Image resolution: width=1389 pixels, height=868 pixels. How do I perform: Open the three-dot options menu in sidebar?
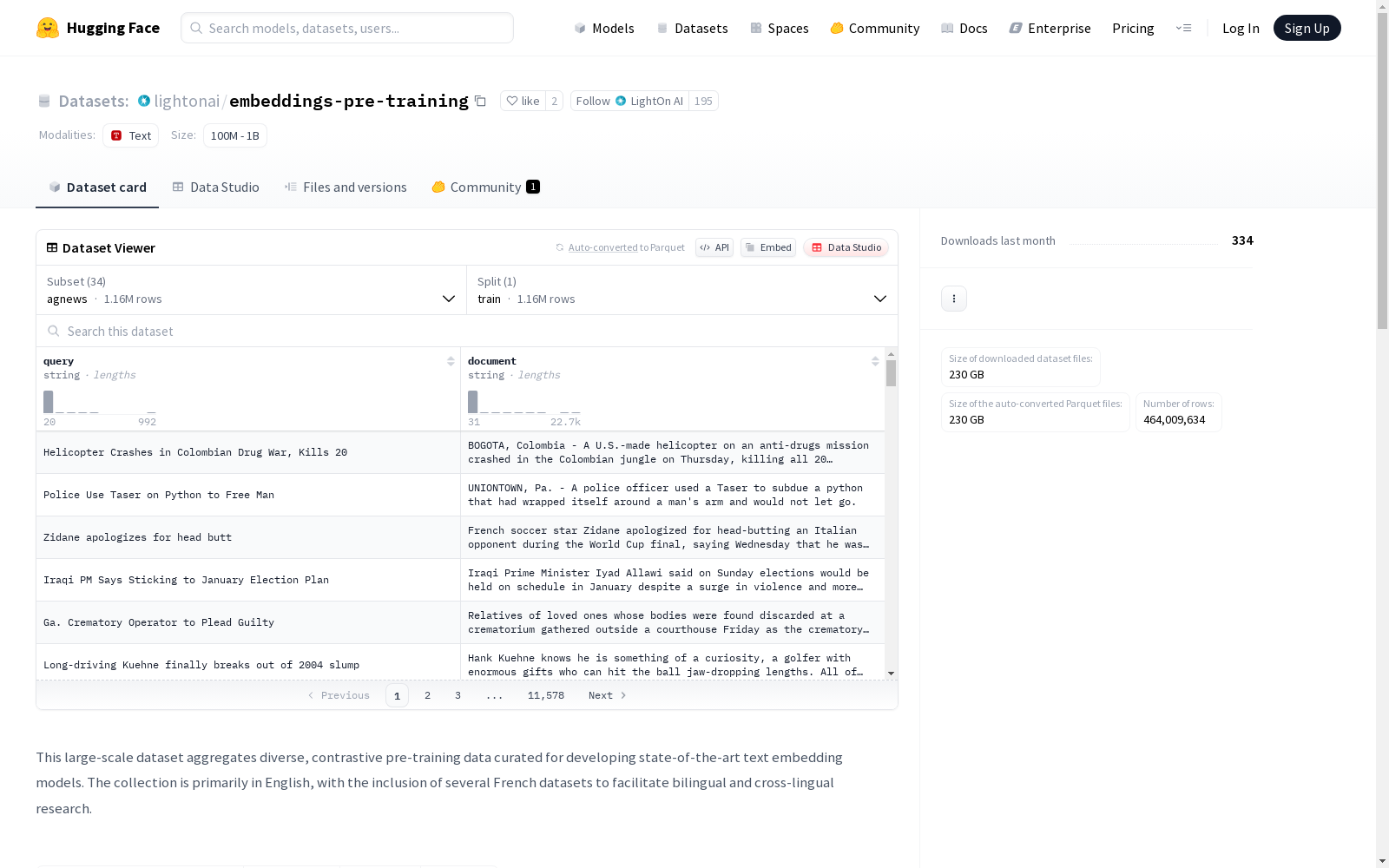pos(954,299)
